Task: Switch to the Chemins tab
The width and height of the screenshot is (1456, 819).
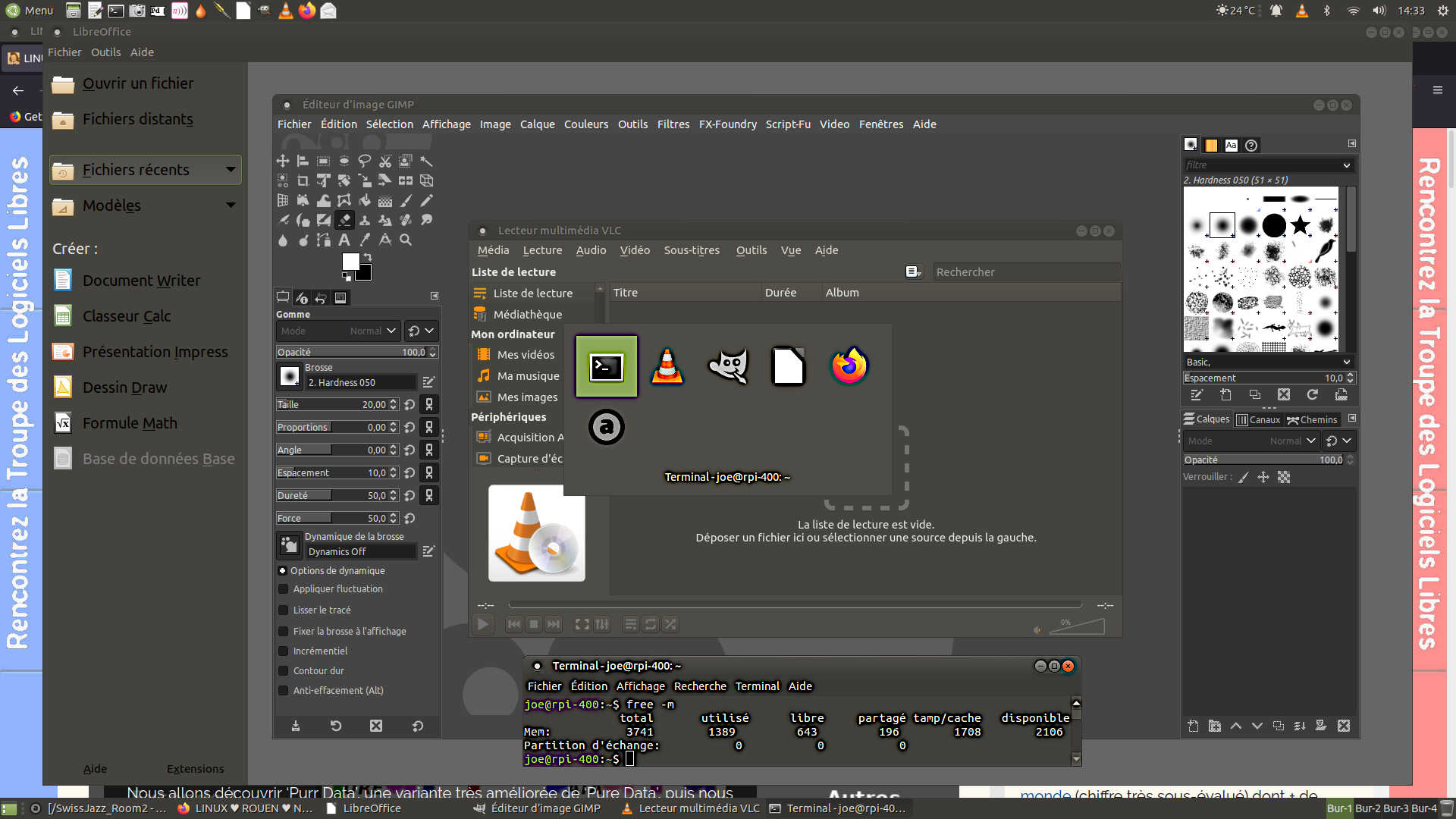Action: [x=1313, y=419]
